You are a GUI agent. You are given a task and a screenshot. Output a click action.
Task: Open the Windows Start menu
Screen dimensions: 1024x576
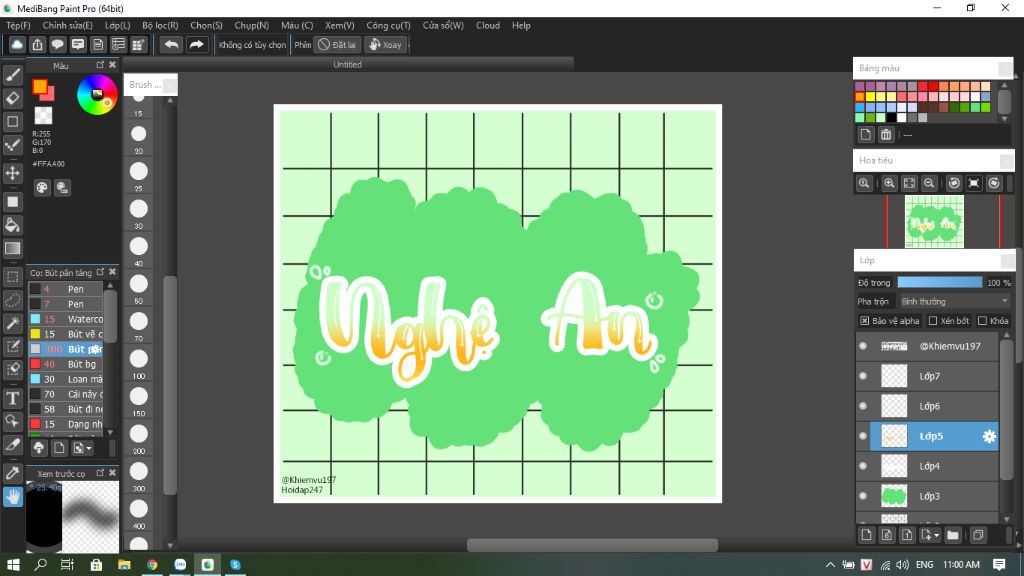click(x=13, y=564)
